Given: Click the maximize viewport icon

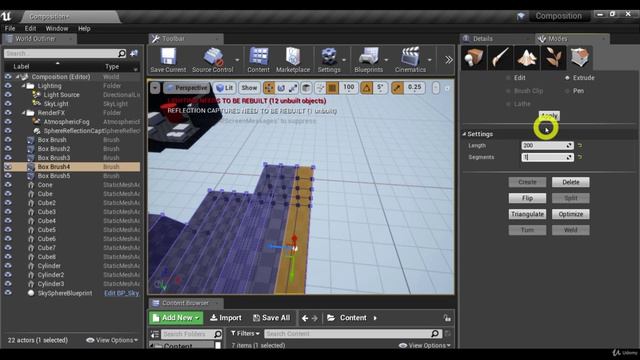Looking at the screenshot, I should (x=447, y=88).
